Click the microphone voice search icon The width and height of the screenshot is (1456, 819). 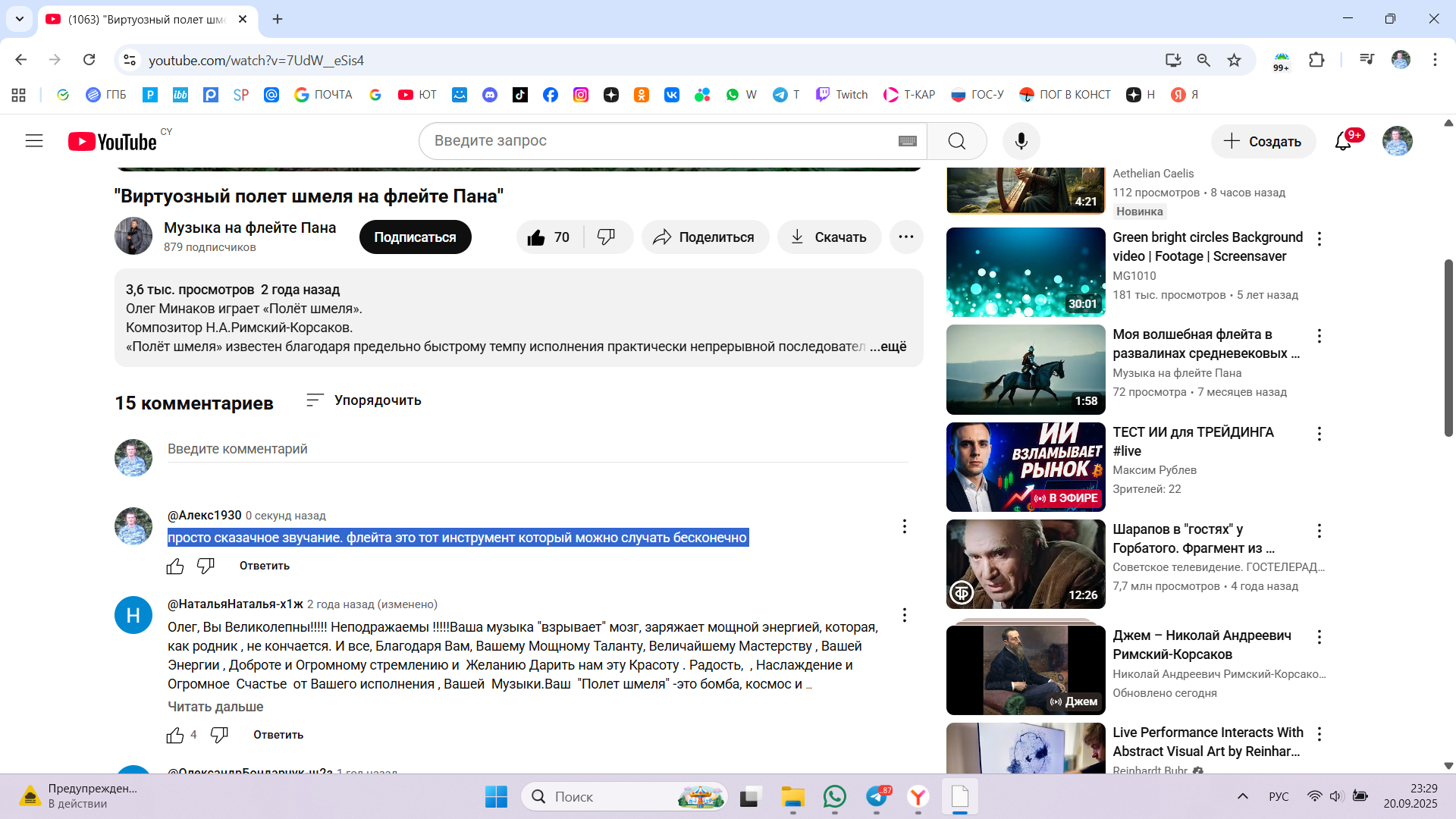1021,141
